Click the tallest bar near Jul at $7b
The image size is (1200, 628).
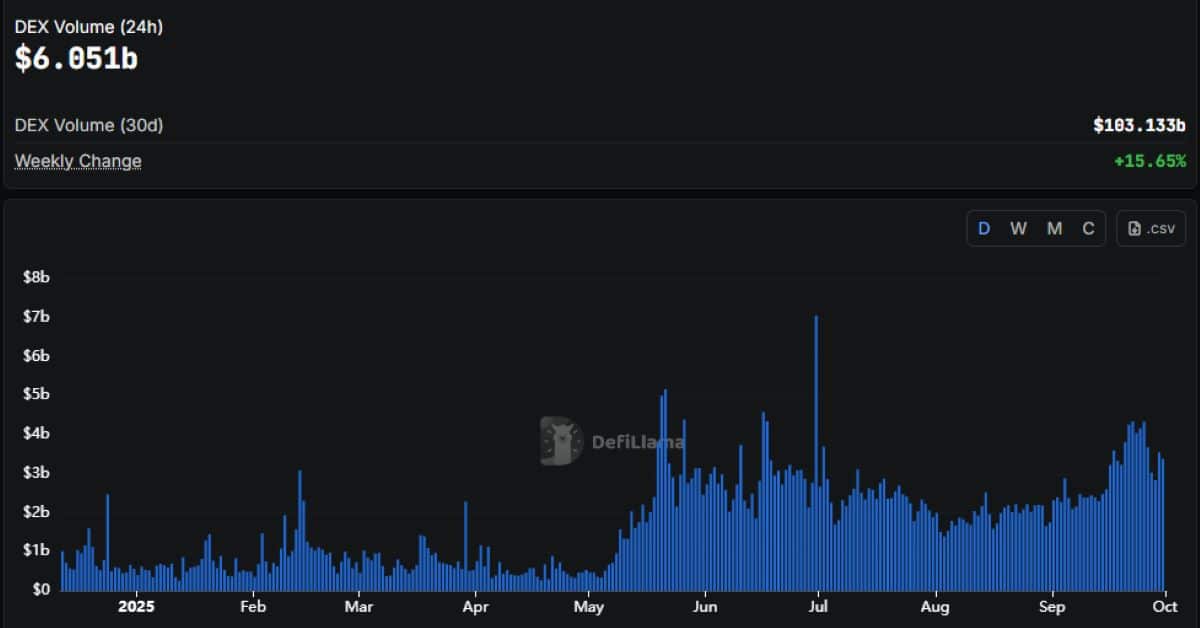(817, 453)
